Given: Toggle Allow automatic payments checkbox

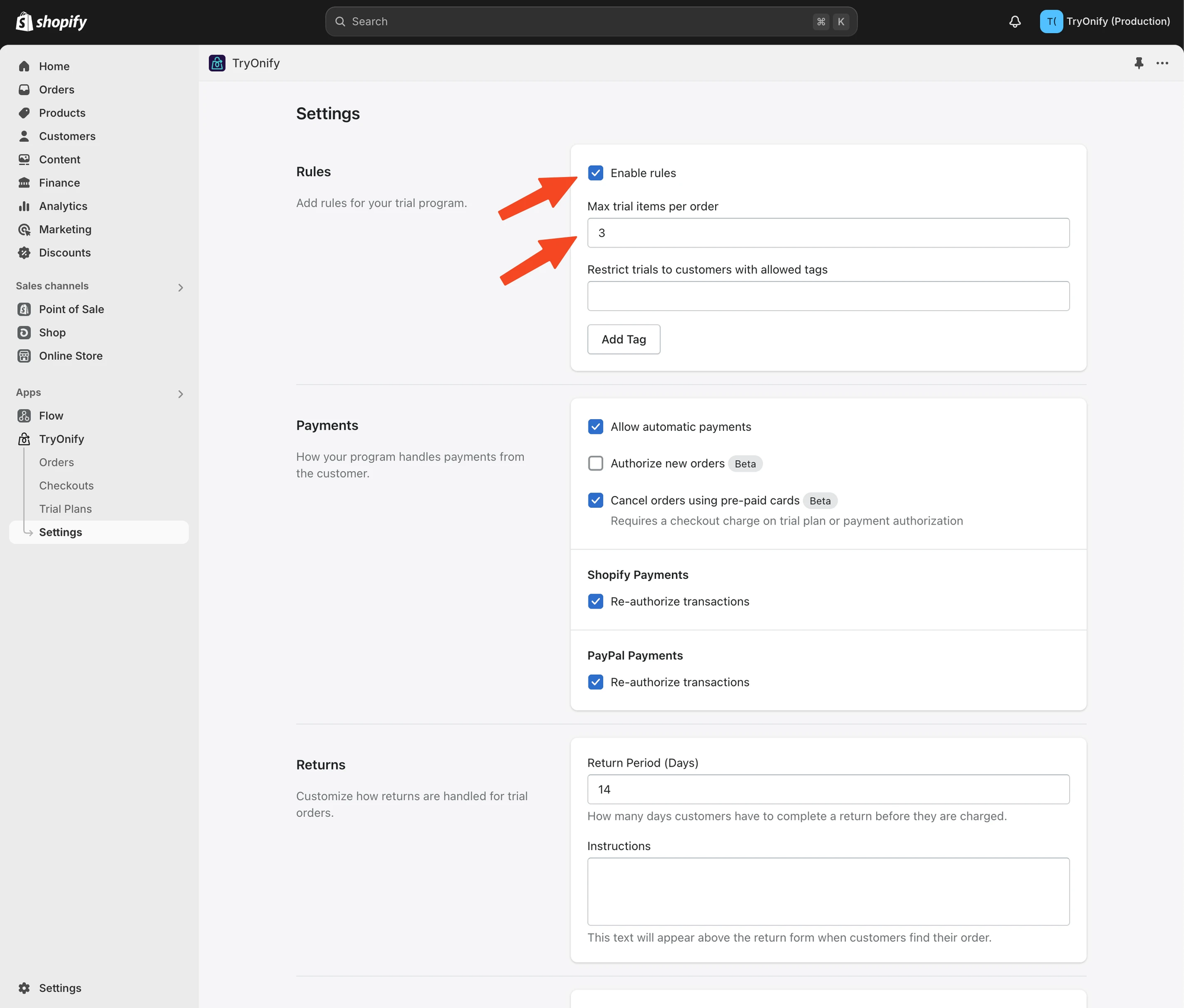Looking at the screenshot, I should coord(596,427).
